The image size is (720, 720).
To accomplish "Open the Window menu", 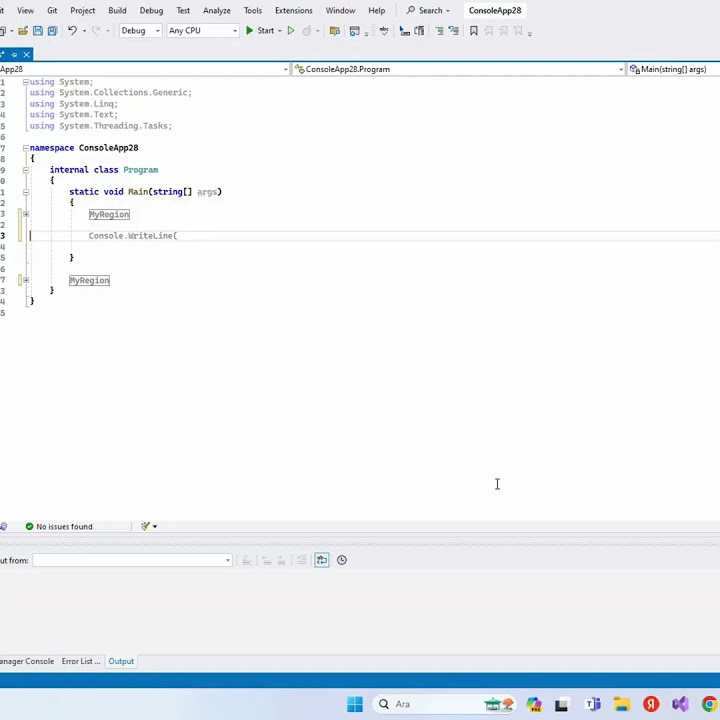I will 340,10.
